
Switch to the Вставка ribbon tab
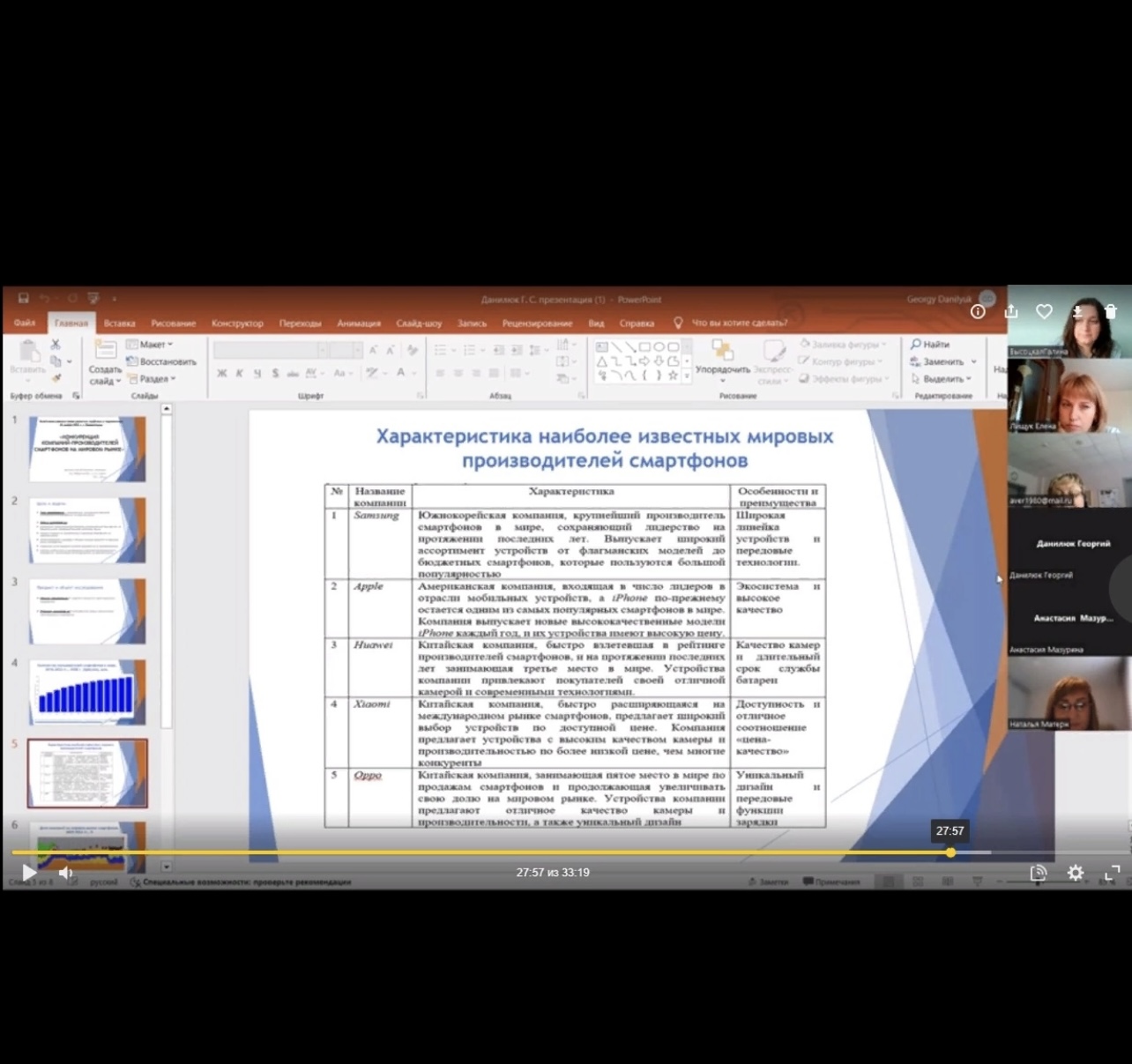tap(119, 324)
